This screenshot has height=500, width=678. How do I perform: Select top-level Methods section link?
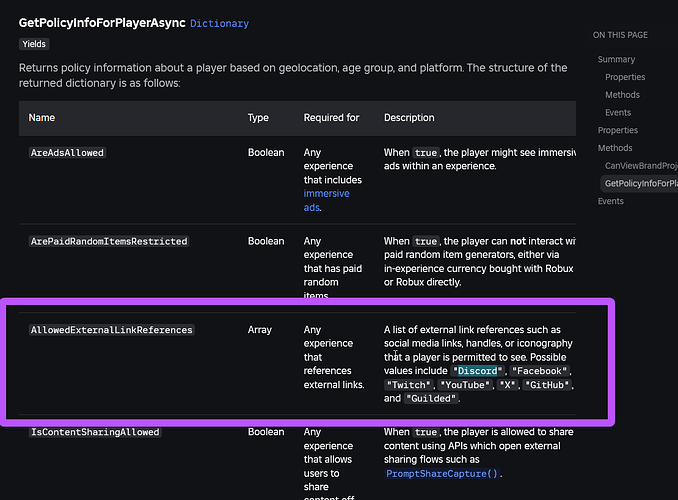[x=615, y=148]
